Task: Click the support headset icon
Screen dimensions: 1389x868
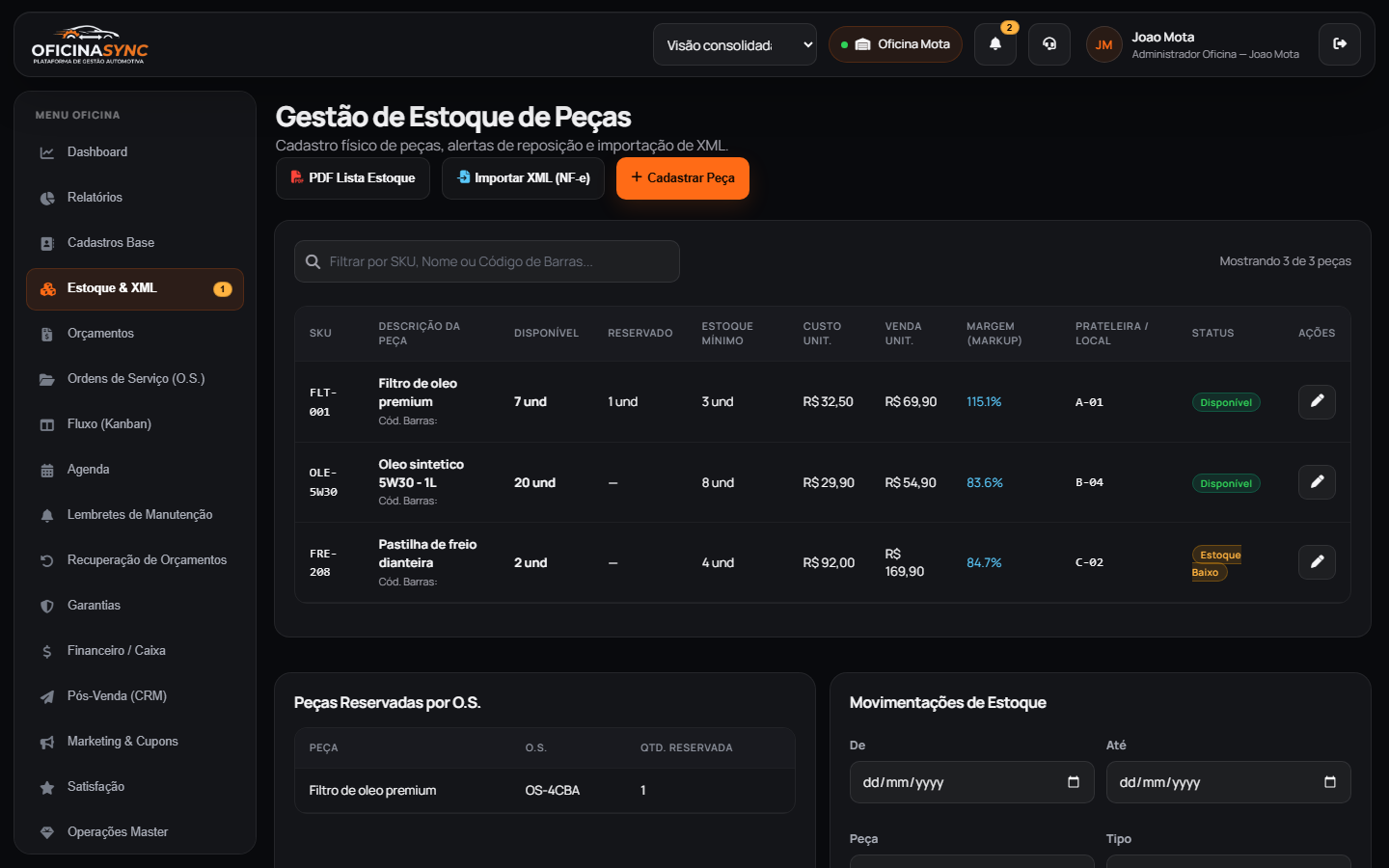Action: [1049, 44]
